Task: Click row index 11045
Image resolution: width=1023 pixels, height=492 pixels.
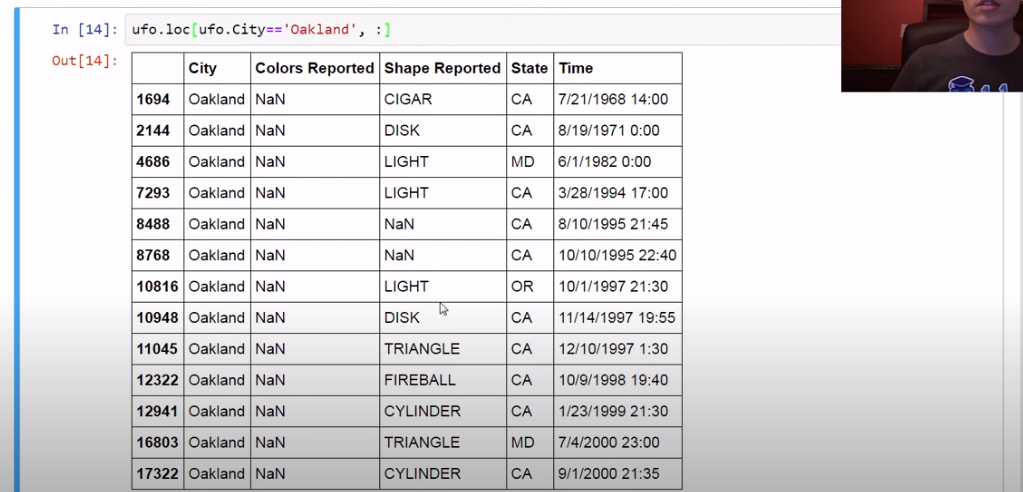Action: pyautogui.click(x=157, y=349)
